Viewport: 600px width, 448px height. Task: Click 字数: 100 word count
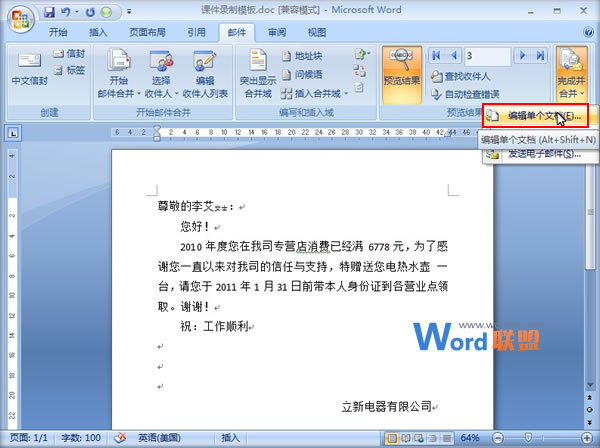point(81,438)
